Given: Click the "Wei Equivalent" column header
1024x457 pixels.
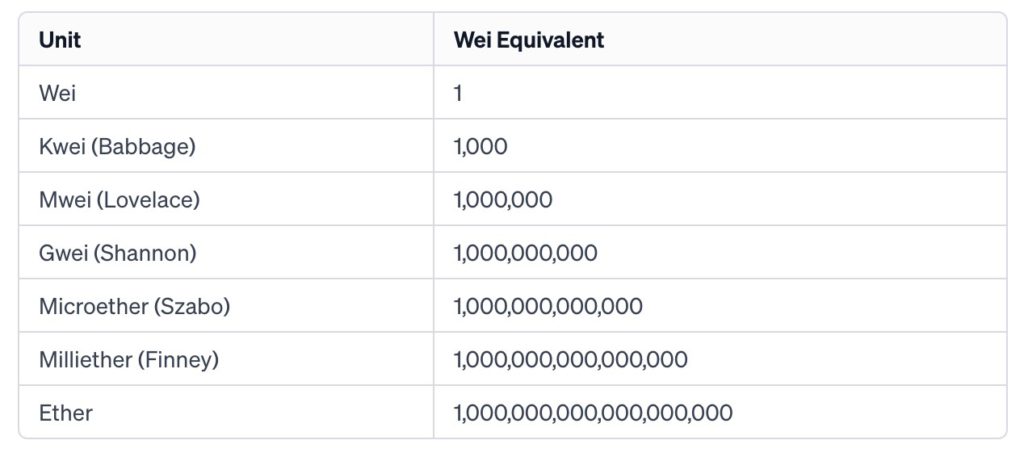Looking at the screenshot, I should [x=528, y=40].
